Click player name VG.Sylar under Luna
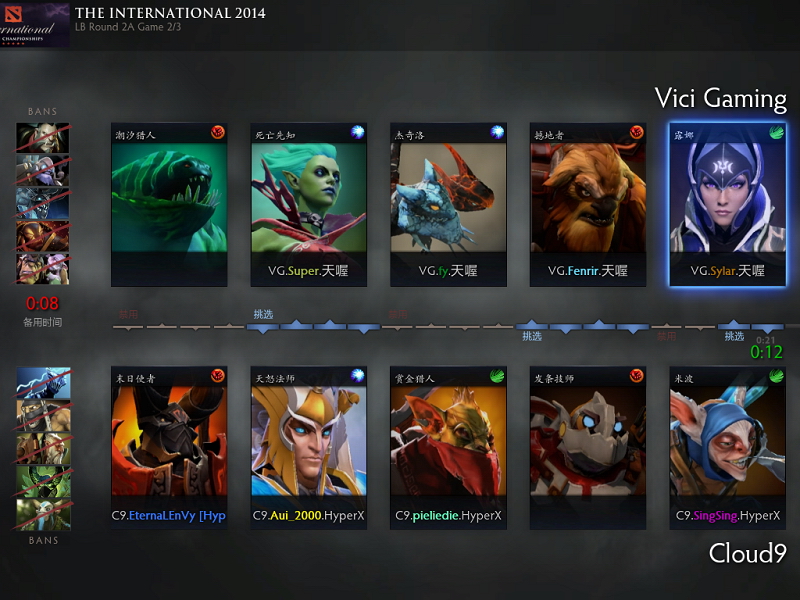Screen dimensions: 800x600 pyautogui.click(x=728, y=271)
